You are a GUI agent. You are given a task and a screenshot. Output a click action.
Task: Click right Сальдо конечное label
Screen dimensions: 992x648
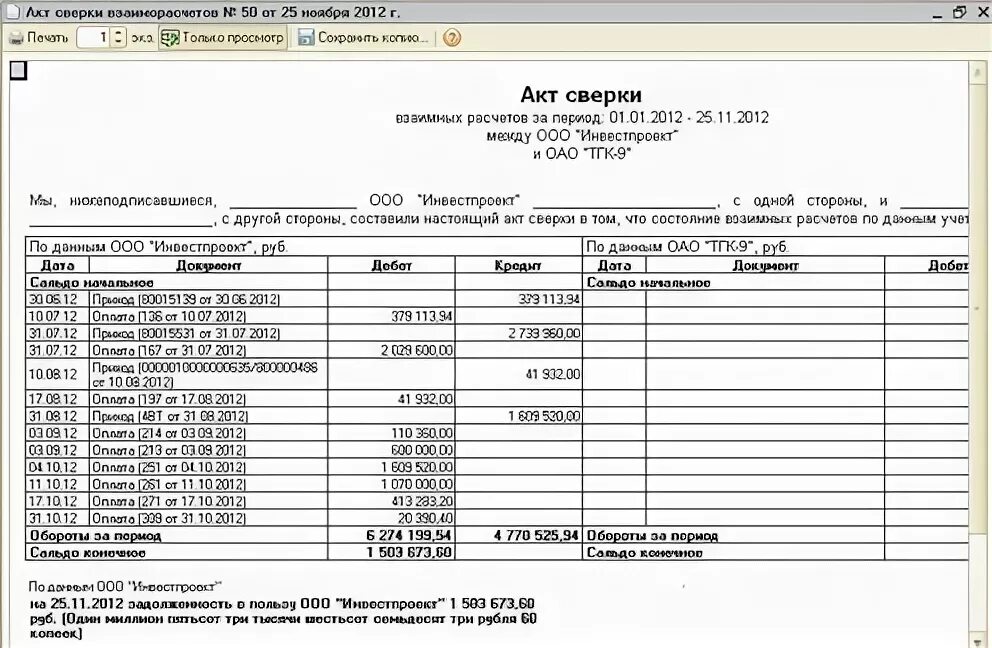coord(645,552)
